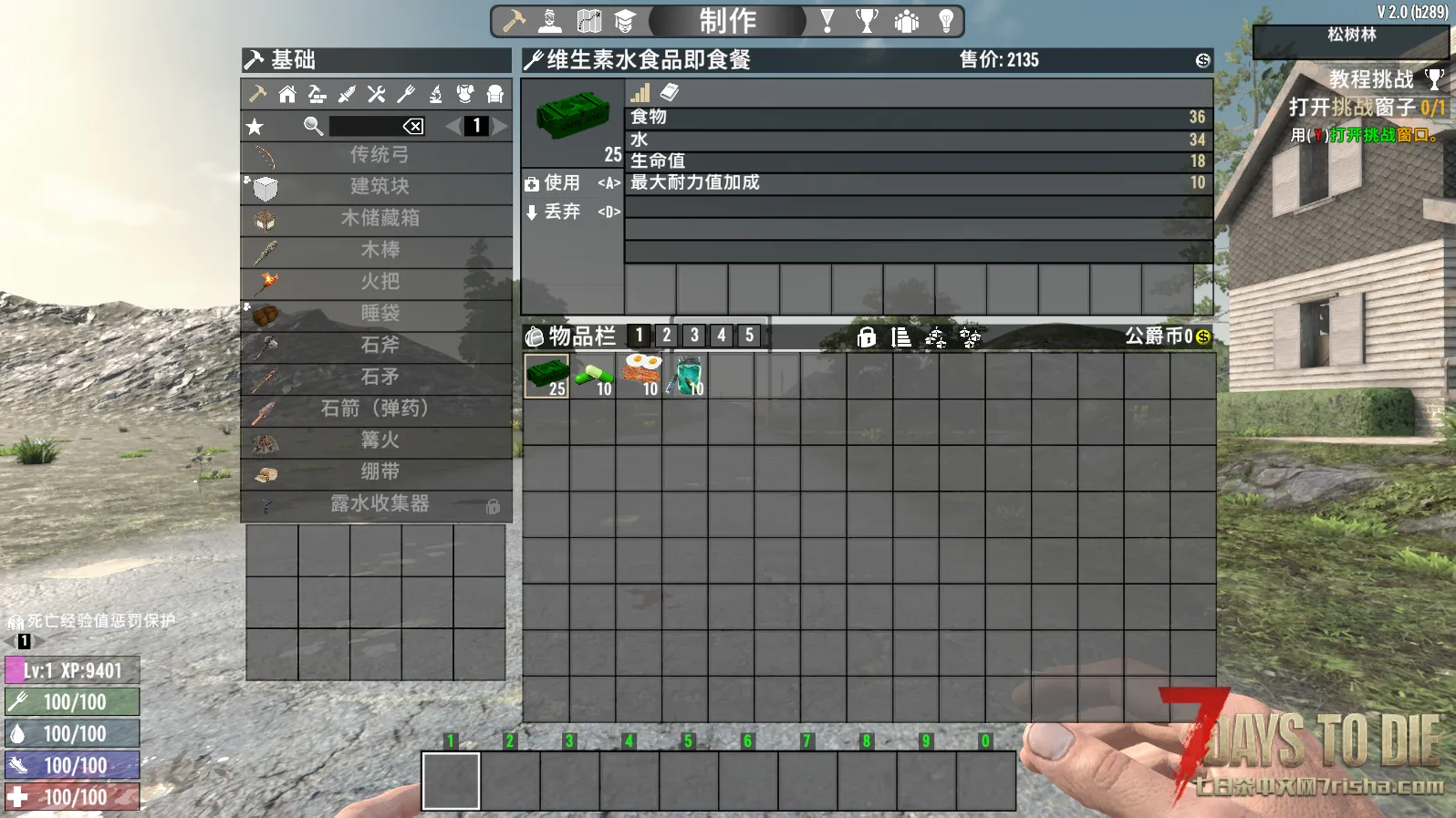The width and height of the screenshot is (1456, 818).
Task: Select toolbelt slot 1
Action: [x=451, y=781]
